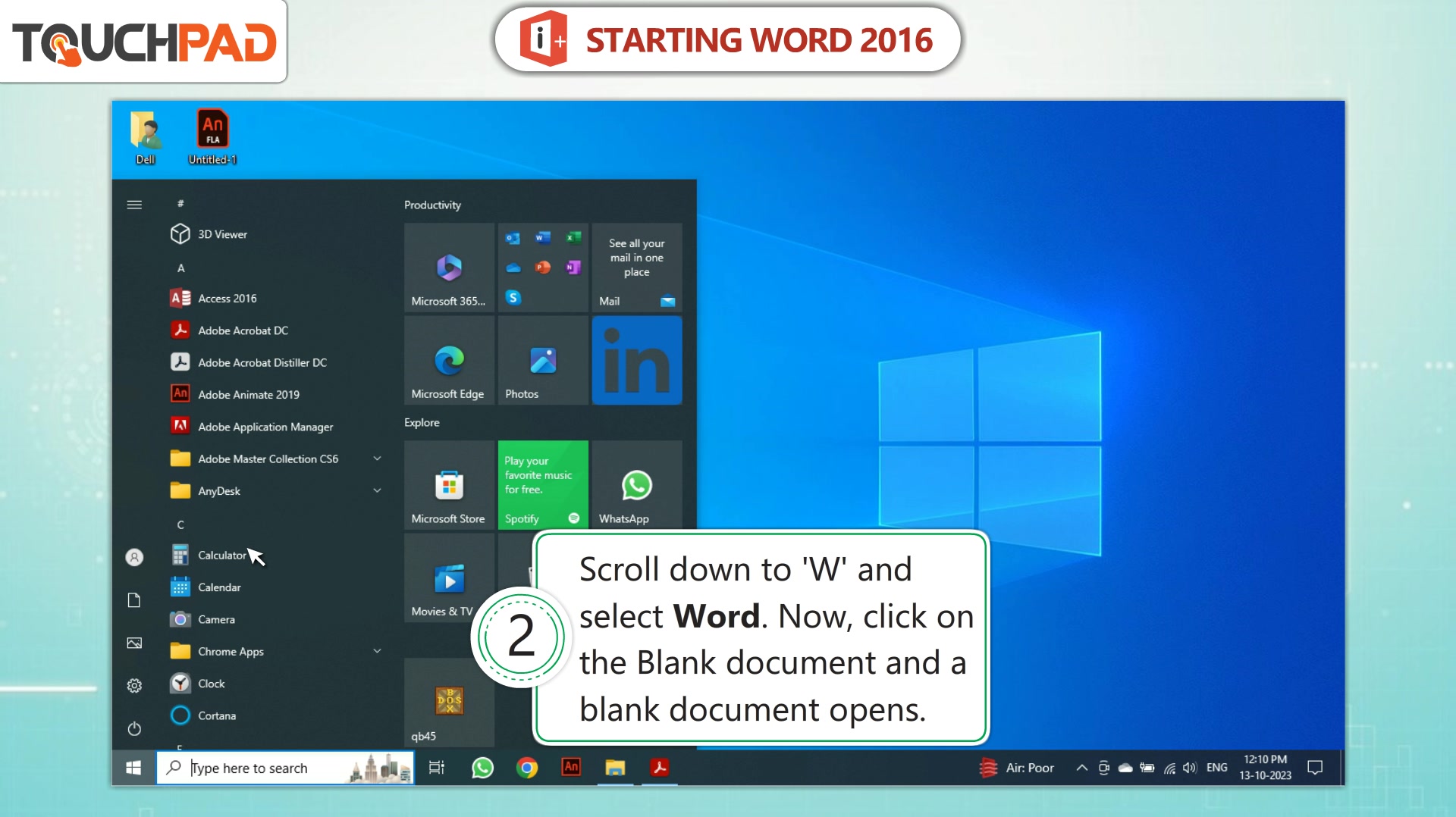Click the Air: Poor weather widget
Image resolution: width=1456 pixels, height=817 pixels.
pos(1016,768)
